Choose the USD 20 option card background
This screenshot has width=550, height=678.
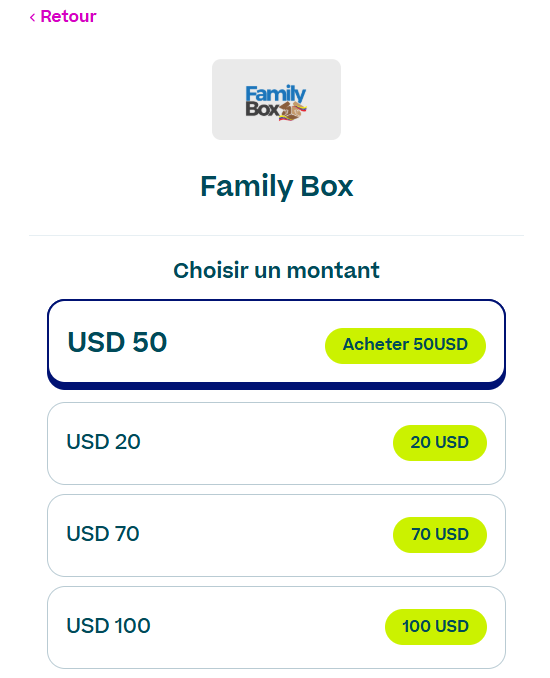(264, 443)
